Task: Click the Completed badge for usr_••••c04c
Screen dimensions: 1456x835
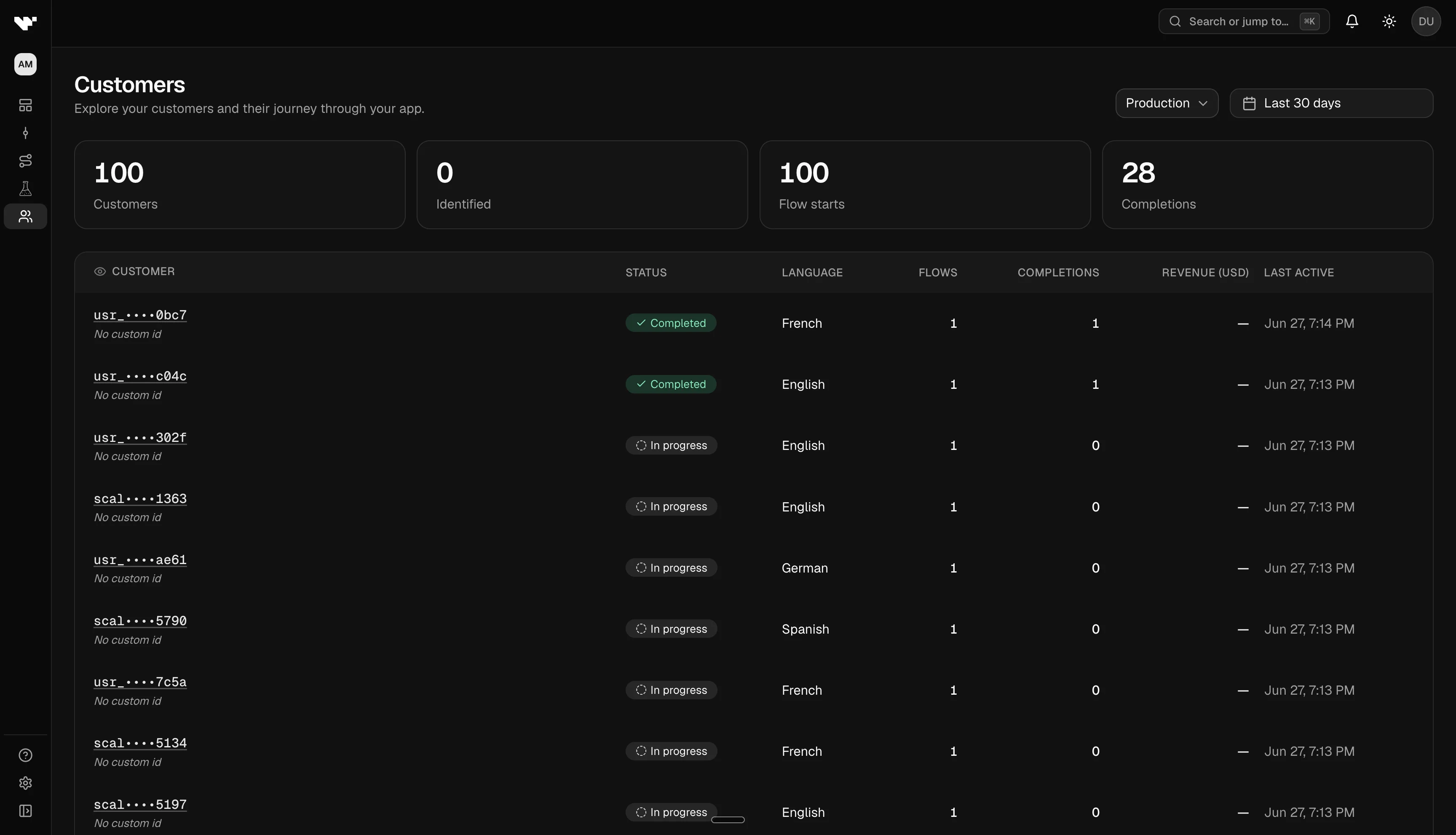Action: pyautogui.click(x=670, y=384)
